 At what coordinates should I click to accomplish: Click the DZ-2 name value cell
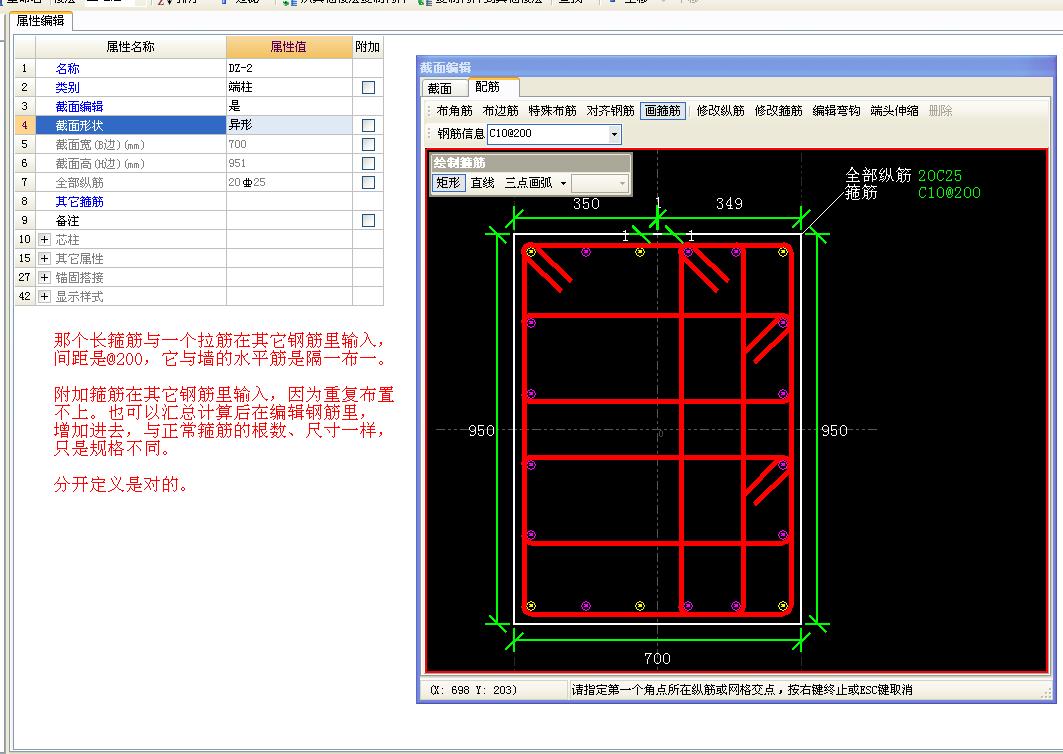(x=289, y=68)
